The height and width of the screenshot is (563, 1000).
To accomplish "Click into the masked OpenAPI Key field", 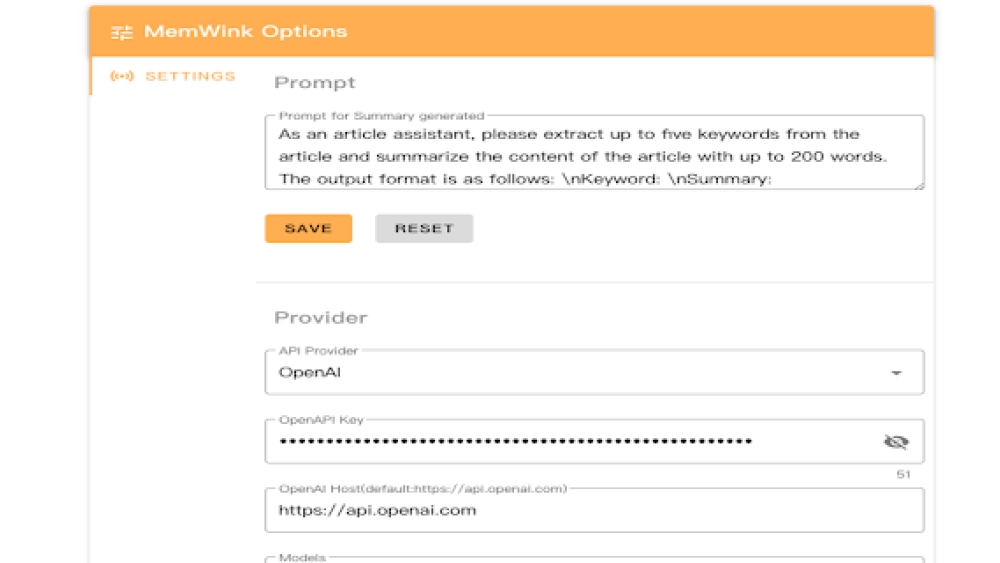I will [570, 442].
